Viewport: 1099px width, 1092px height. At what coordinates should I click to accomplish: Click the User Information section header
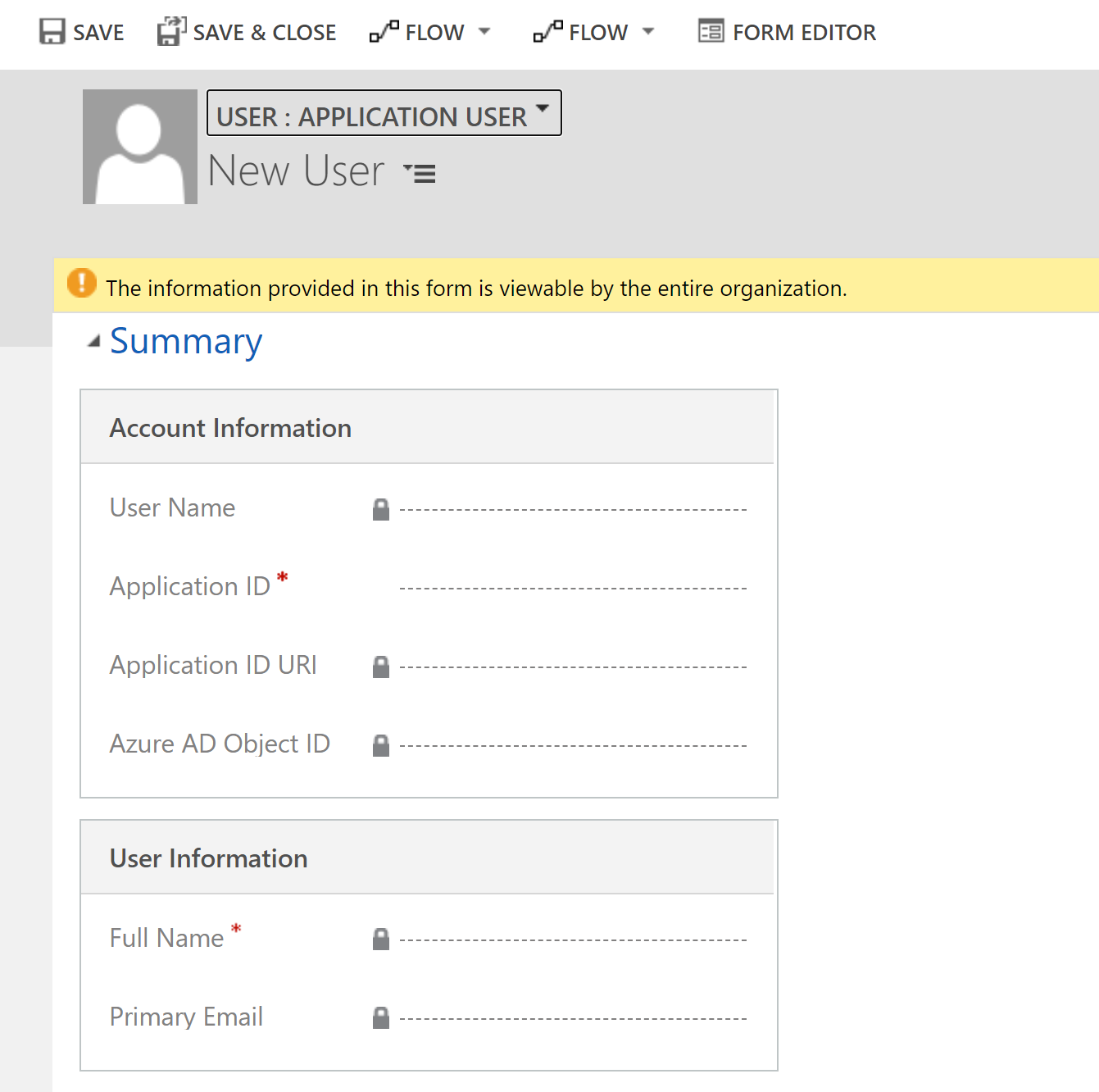[x=427, y=858]
